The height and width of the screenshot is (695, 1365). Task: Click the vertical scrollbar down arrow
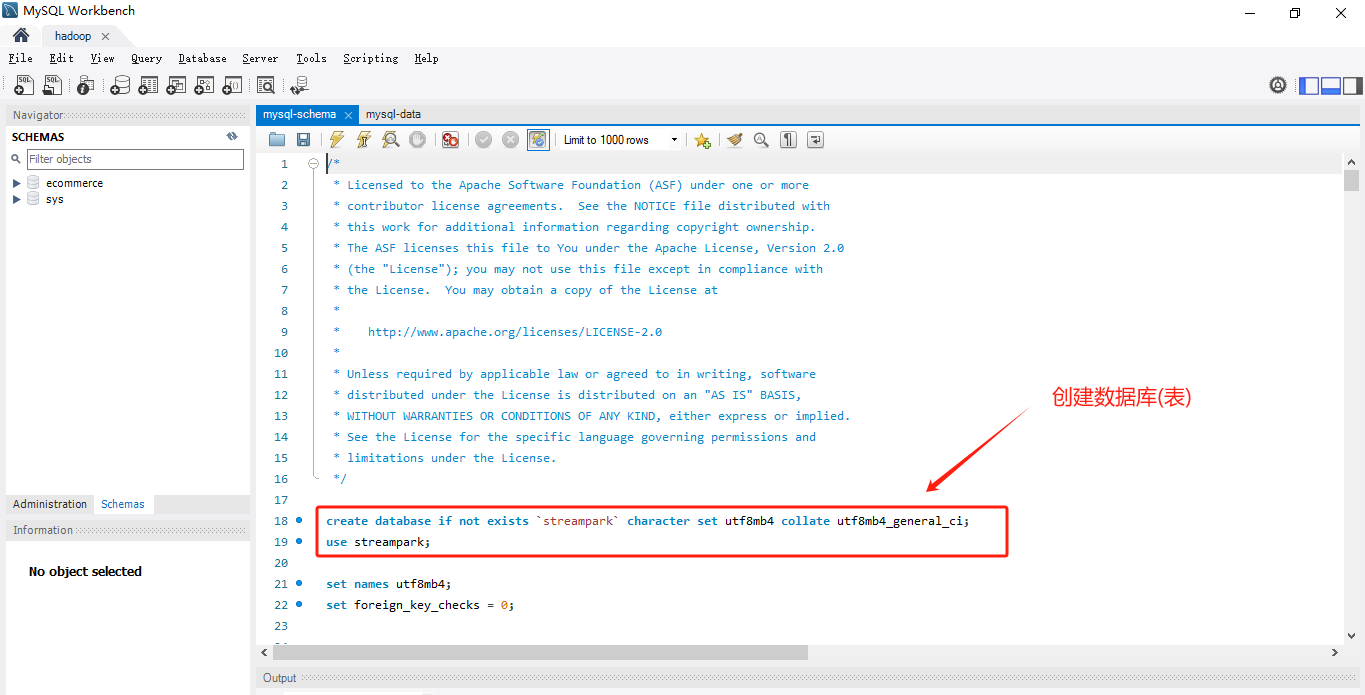coord(1352,634)
